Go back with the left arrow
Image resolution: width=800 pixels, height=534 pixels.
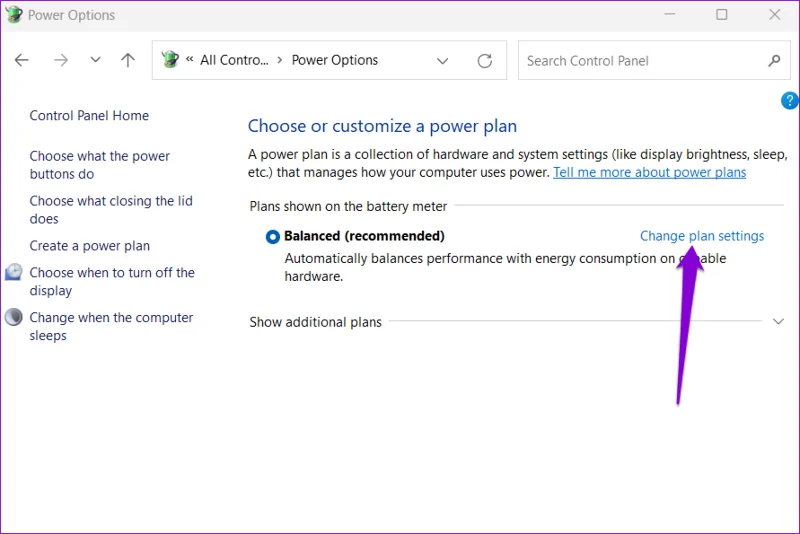(x=21, y=60)
